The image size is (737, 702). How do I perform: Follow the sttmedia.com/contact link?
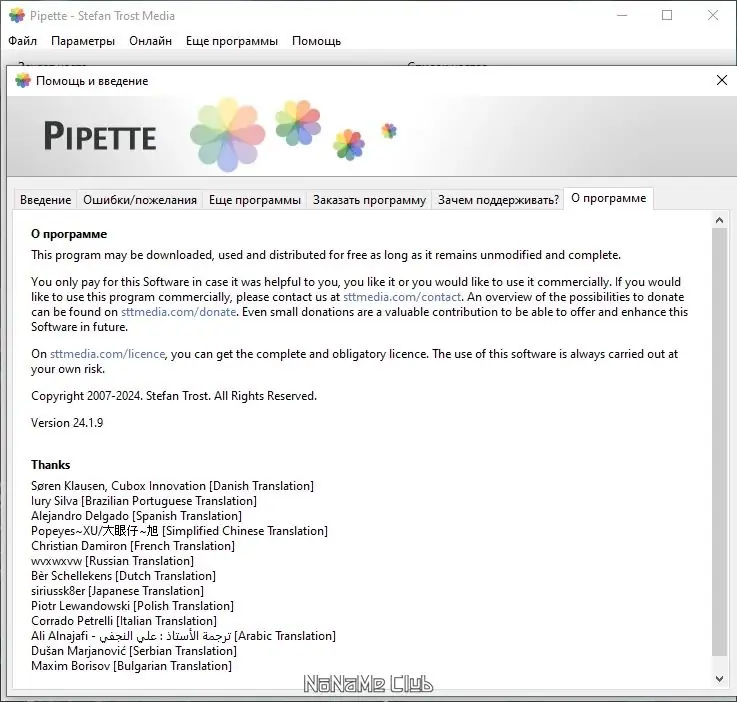402,297
